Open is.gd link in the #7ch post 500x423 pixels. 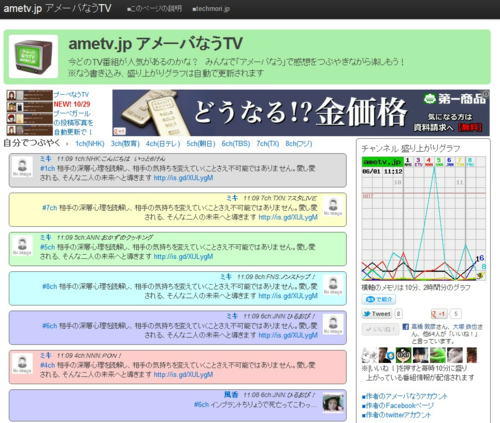tap(288, 217)
